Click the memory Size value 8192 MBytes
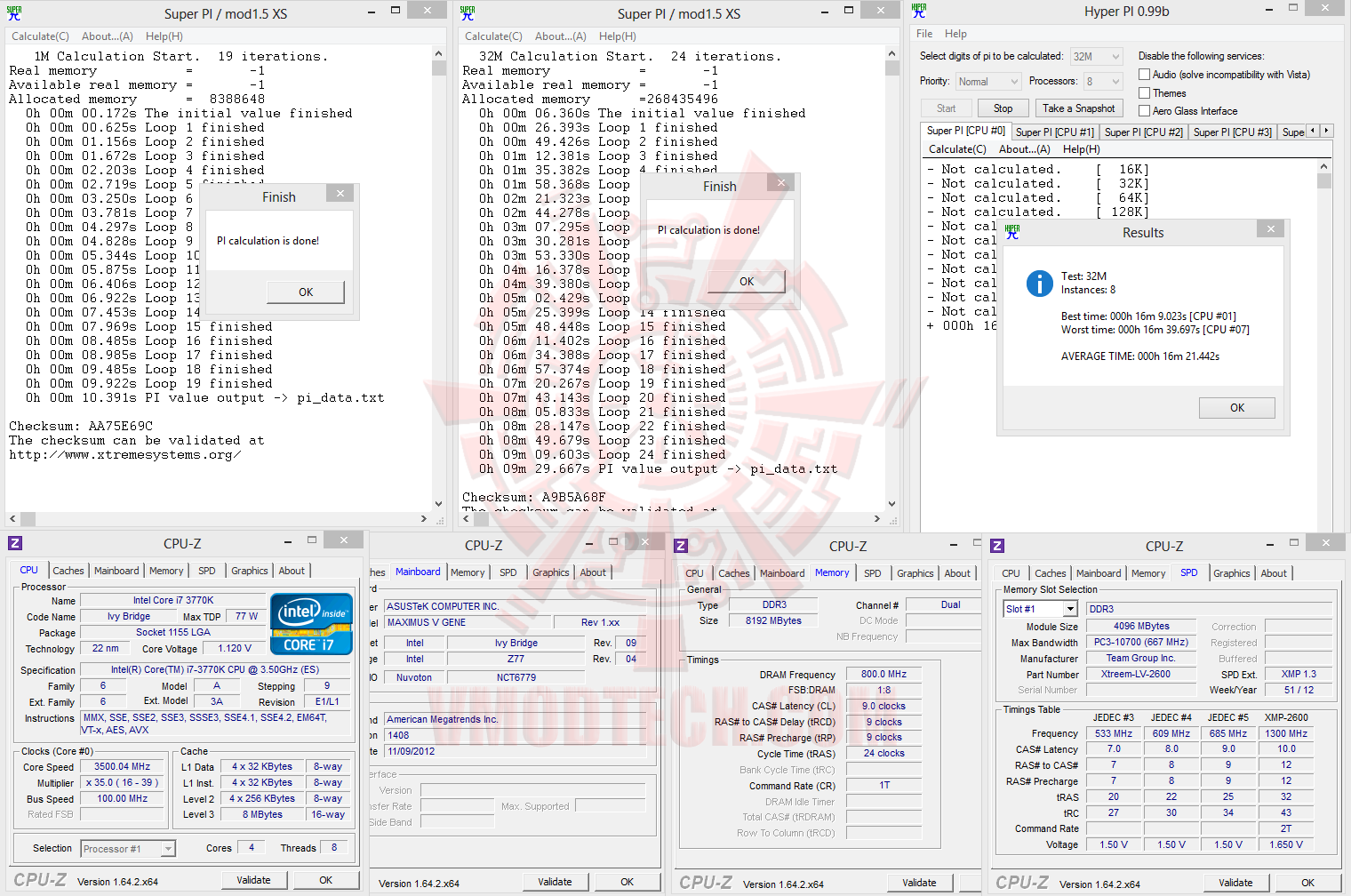Screen dimensions: 1351x896 click(773, 620)
